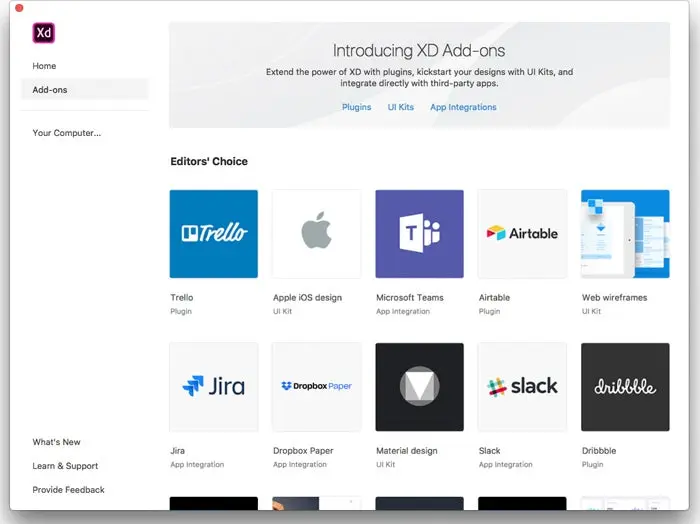Click the Dropbox Paper title text
The width and height of the screenshot is (700, 524).
(303, 451)
